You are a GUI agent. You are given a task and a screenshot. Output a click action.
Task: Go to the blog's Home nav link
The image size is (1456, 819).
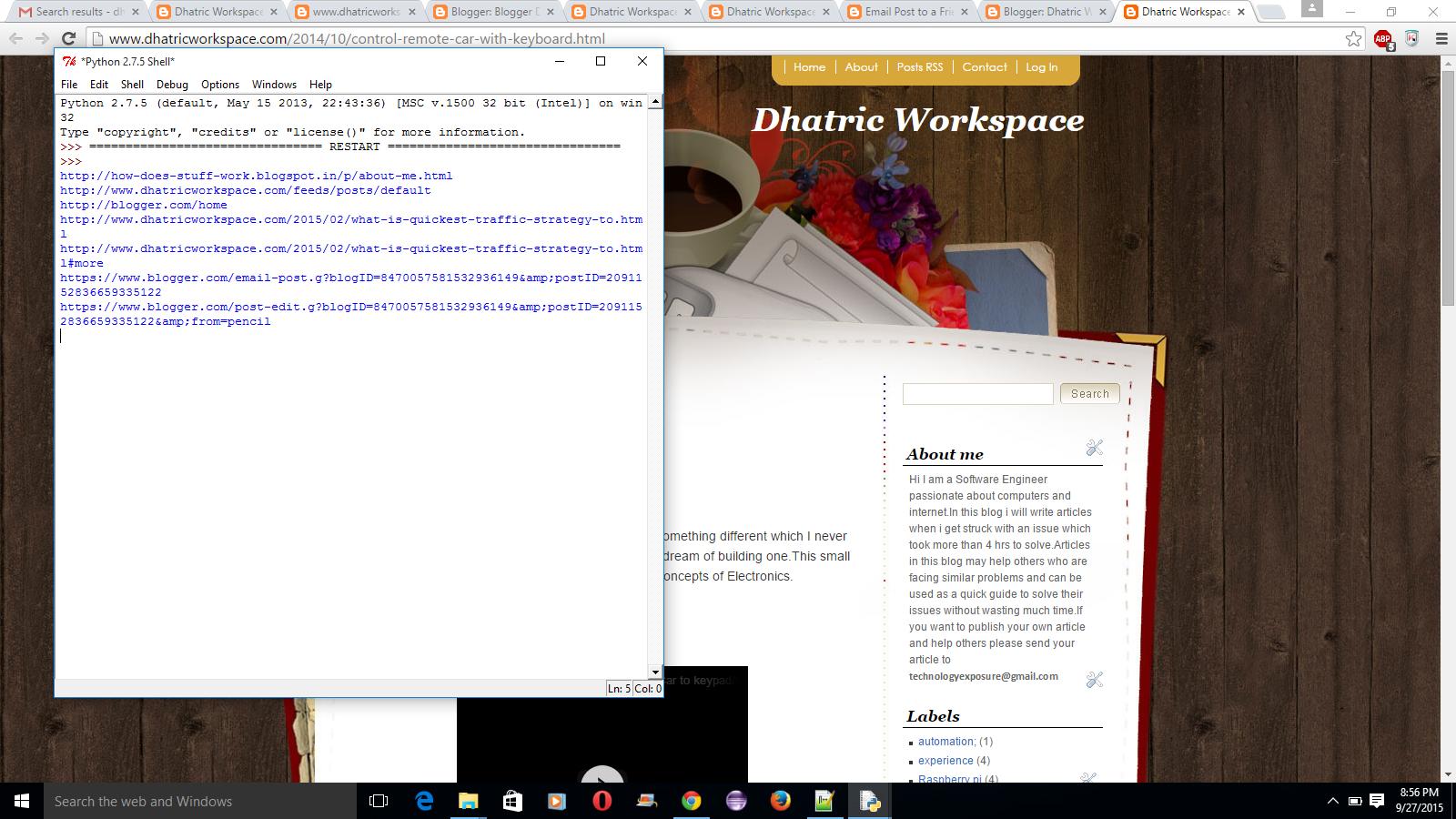(809, 67)
